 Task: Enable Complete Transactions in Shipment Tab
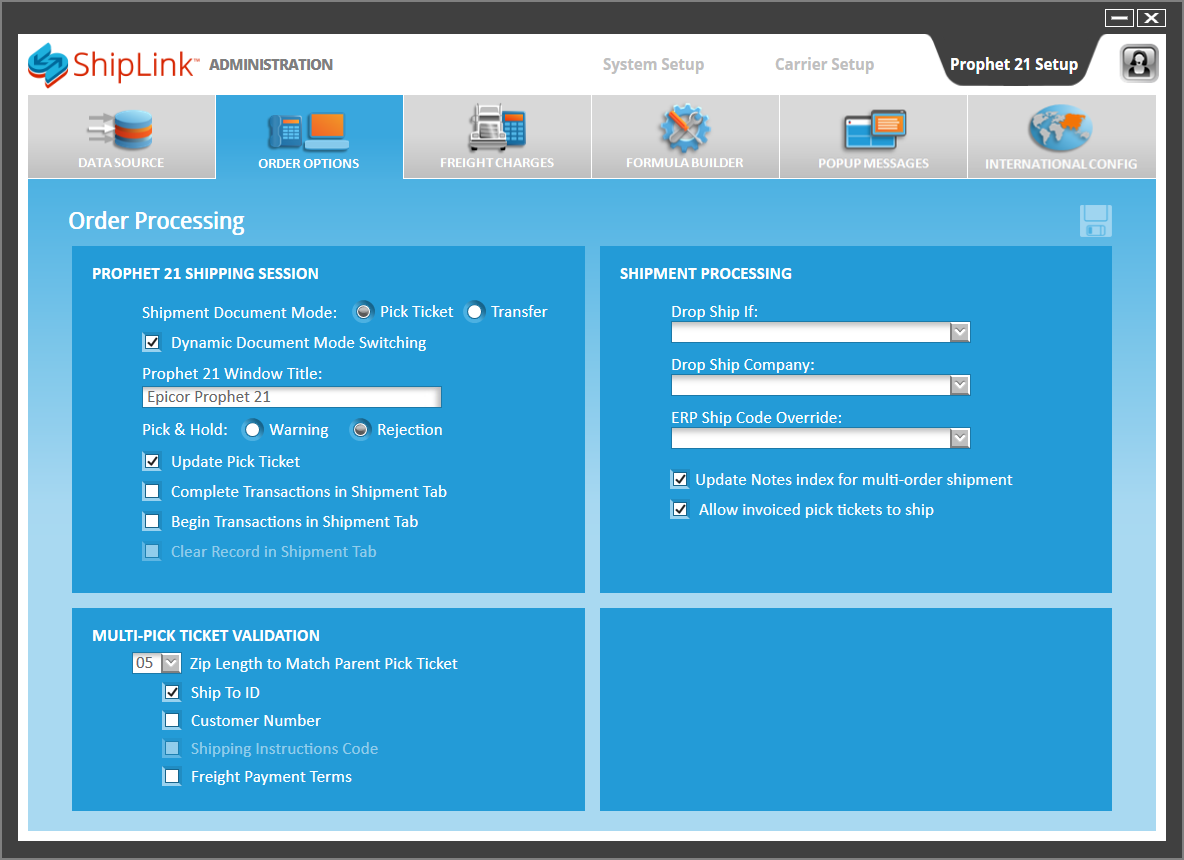[x=152, y=492]
